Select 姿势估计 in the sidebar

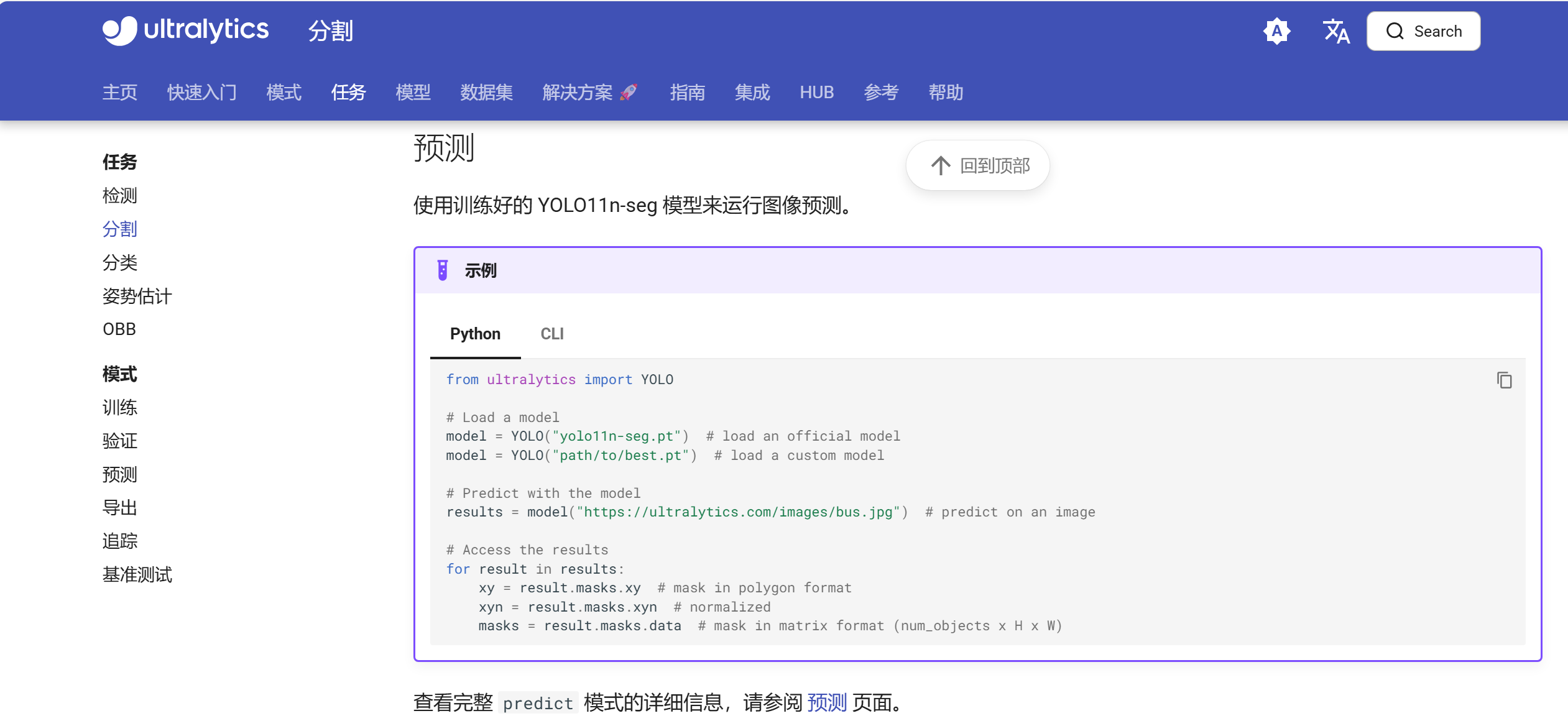(x=137, y=296)
